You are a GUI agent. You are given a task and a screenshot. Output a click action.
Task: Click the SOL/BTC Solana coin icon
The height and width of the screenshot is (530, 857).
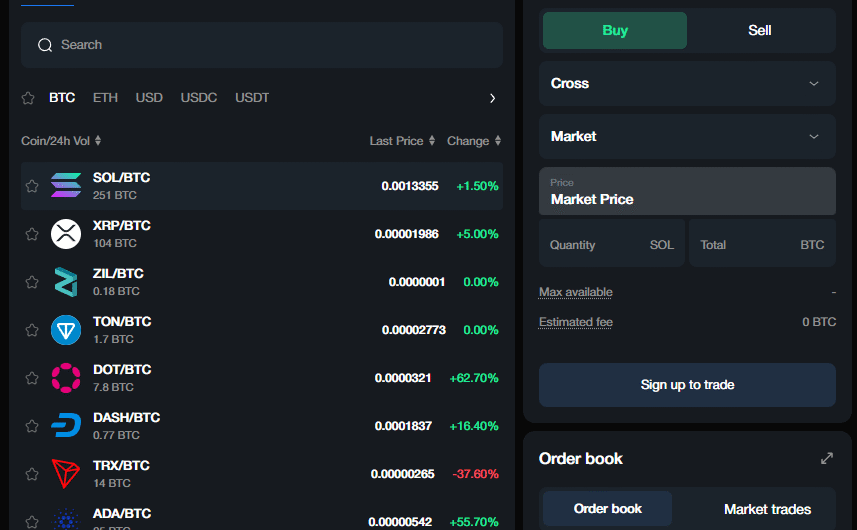tap(66, 186)
